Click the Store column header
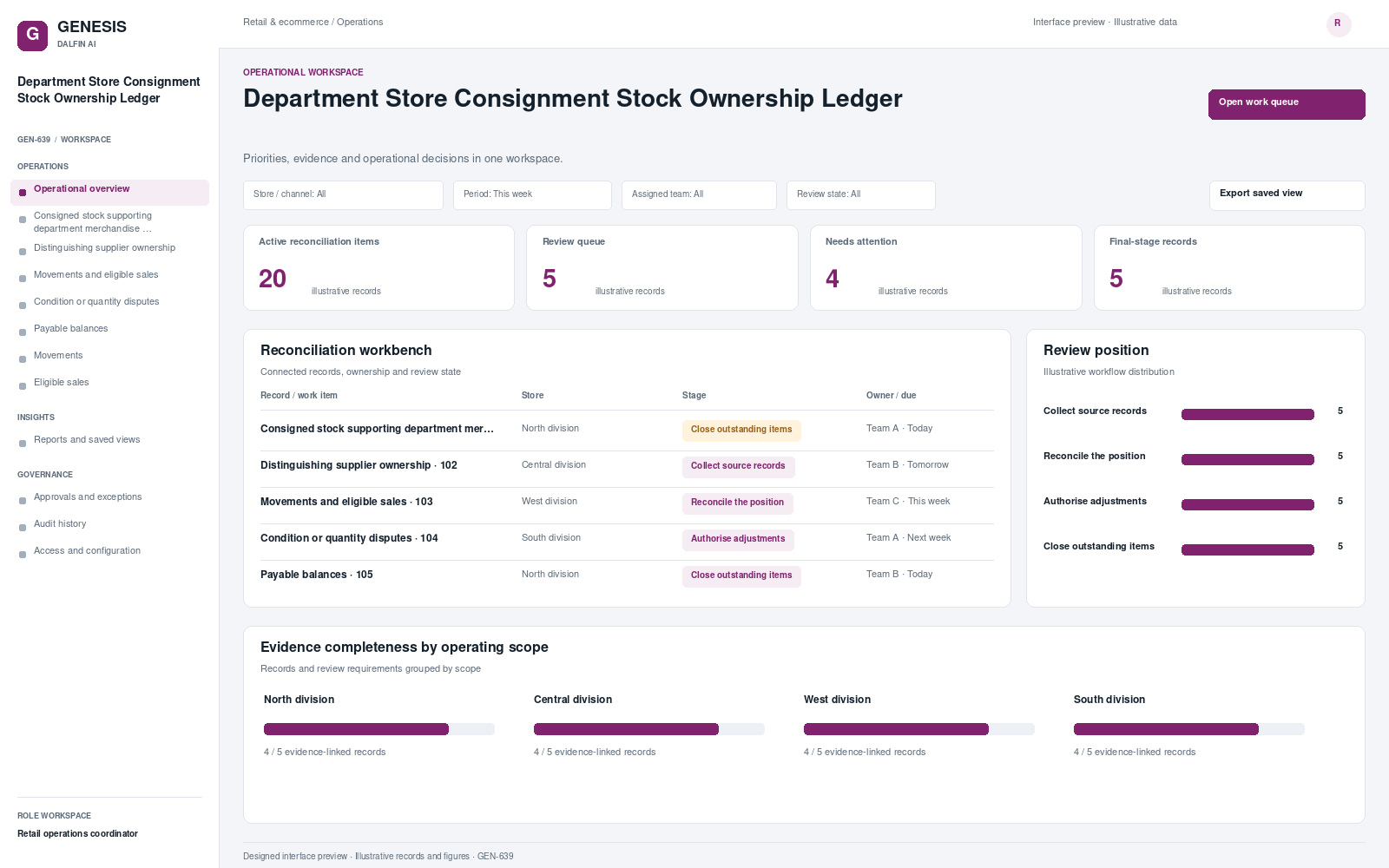Image resolution: width=1389 pixels, height=868 pixels. [532, 396]
